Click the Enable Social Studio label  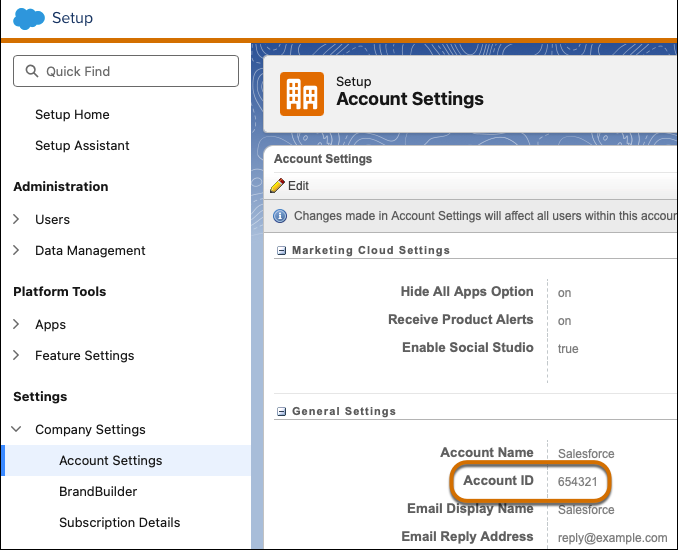pos(468,348)
